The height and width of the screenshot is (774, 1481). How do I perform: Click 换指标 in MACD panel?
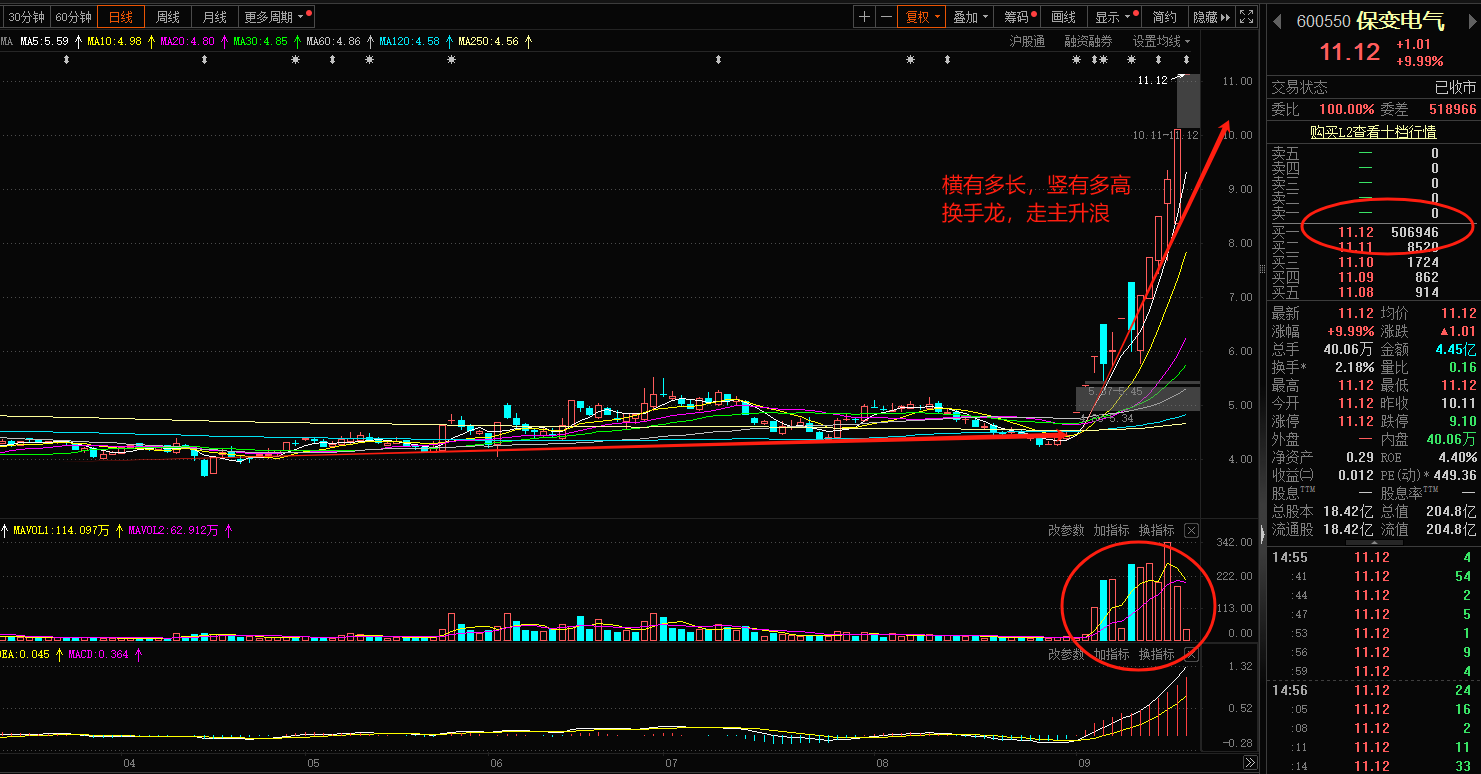pyautogui.click(x=1157, y=654)
